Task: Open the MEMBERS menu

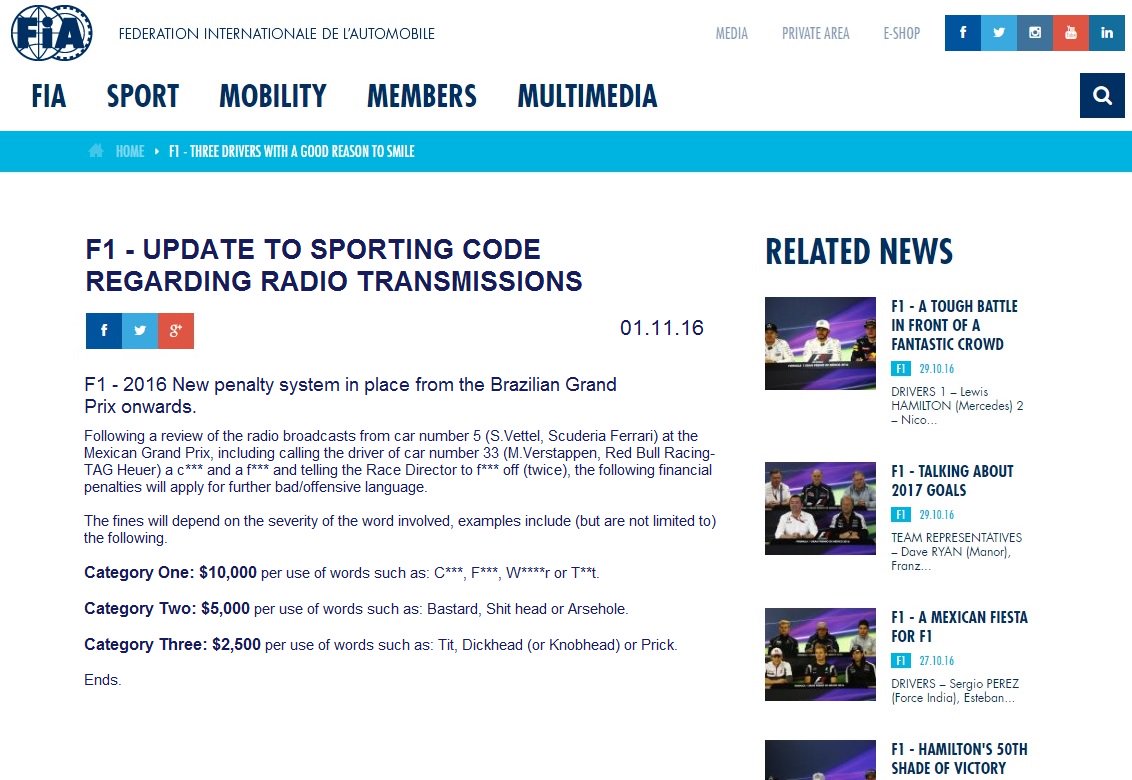Action: (422, 95)
